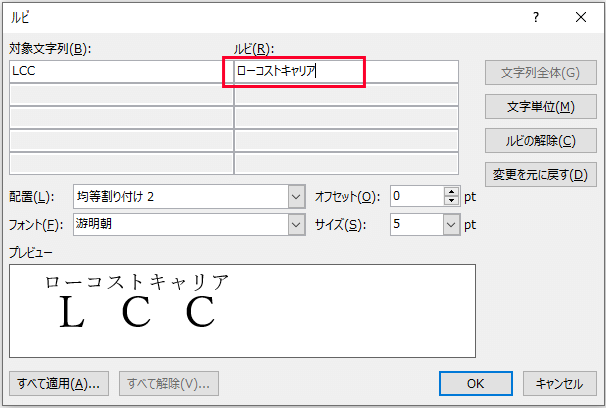Click the フォント(F) label

(36, 224)
